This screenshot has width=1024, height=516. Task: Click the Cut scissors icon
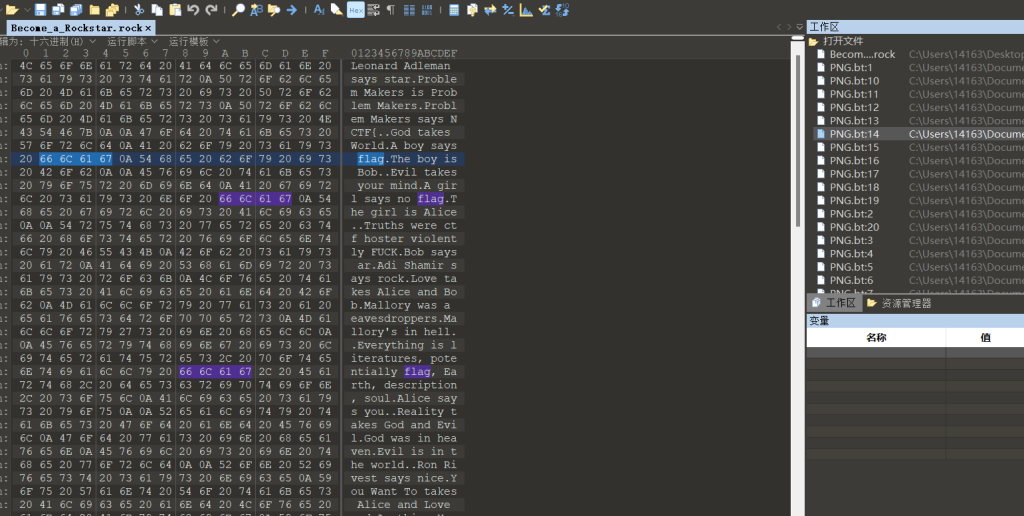pos(140,10)
